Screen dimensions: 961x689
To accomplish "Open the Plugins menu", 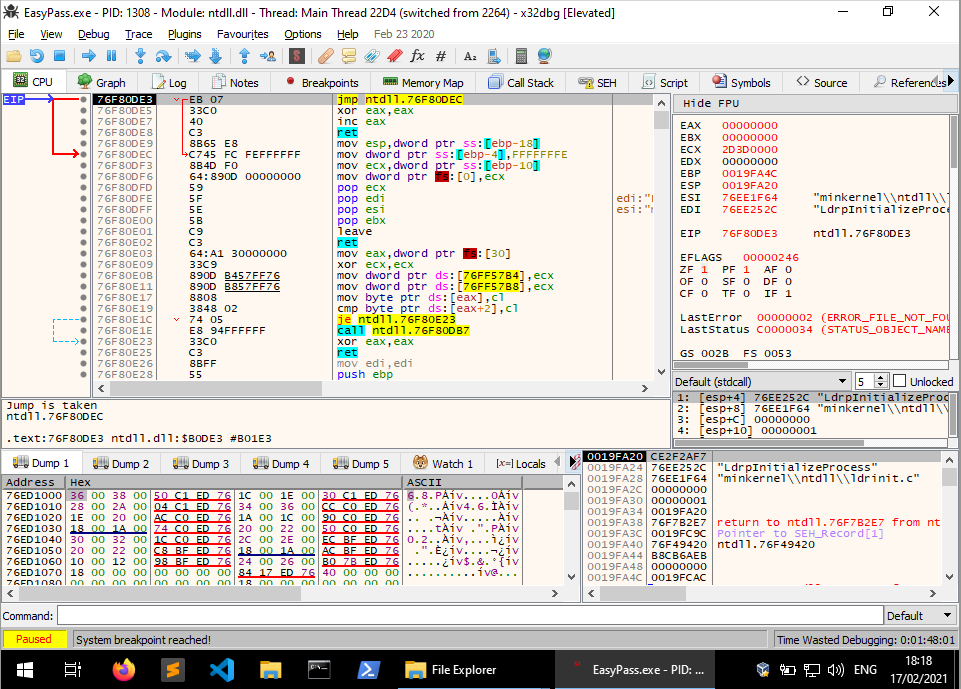I will pyautogui.click(x=184, y=34).
